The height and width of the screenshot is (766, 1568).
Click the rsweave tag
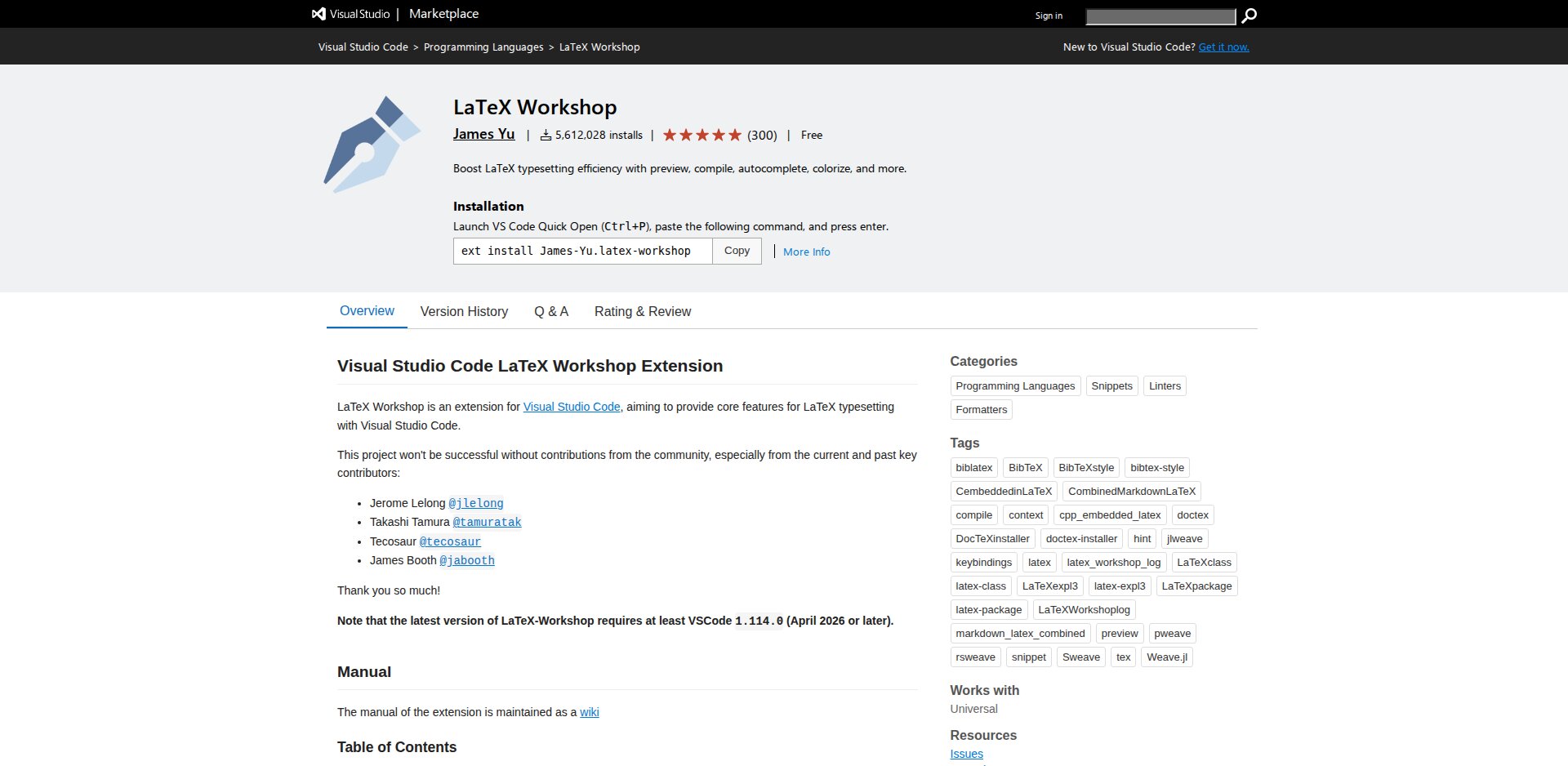coord(976,657)
